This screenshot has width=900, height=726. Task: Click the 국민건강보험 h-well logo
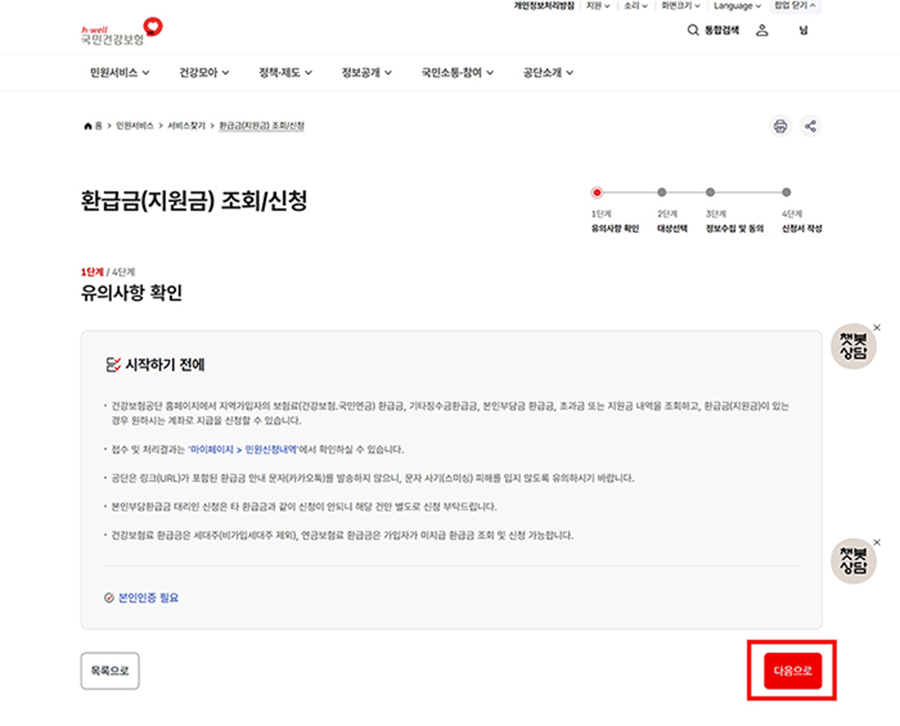[x=122, y=32]
